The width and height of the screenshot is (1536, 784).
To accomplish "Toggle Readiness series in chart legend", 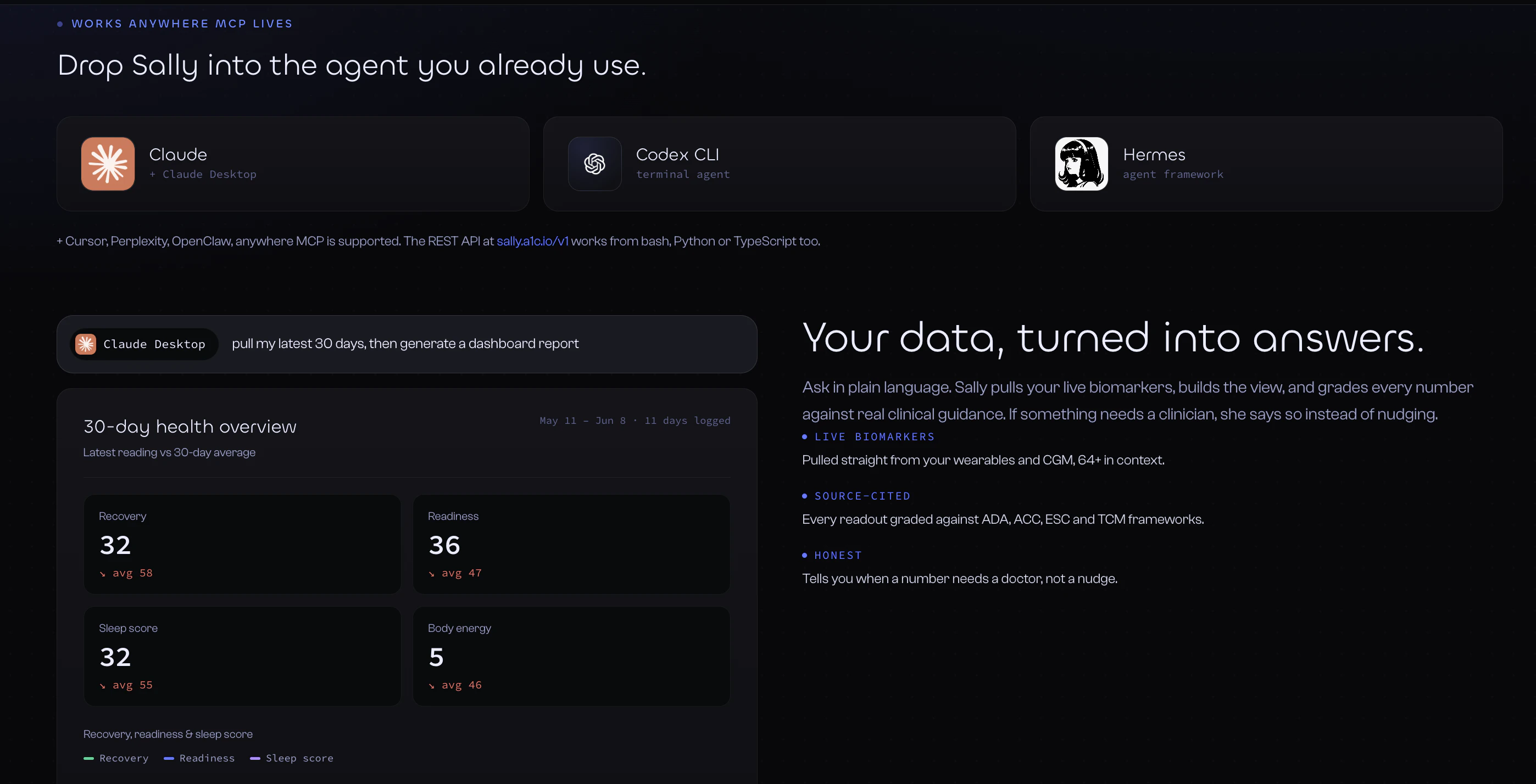I will [x=199, y=758].
